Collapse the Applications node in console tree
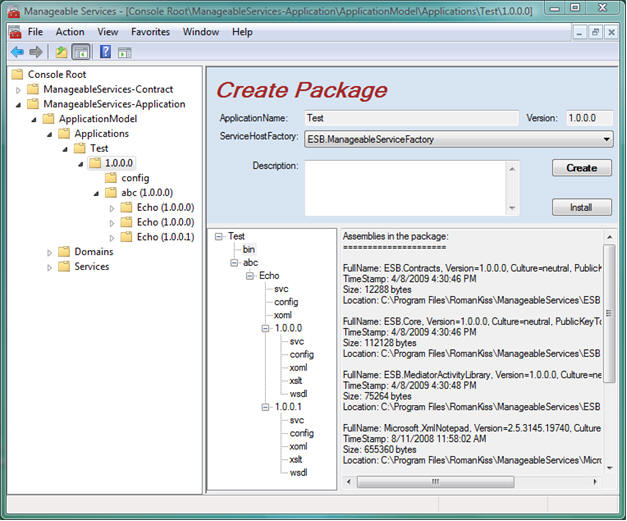627x521 pixels. 50,135
